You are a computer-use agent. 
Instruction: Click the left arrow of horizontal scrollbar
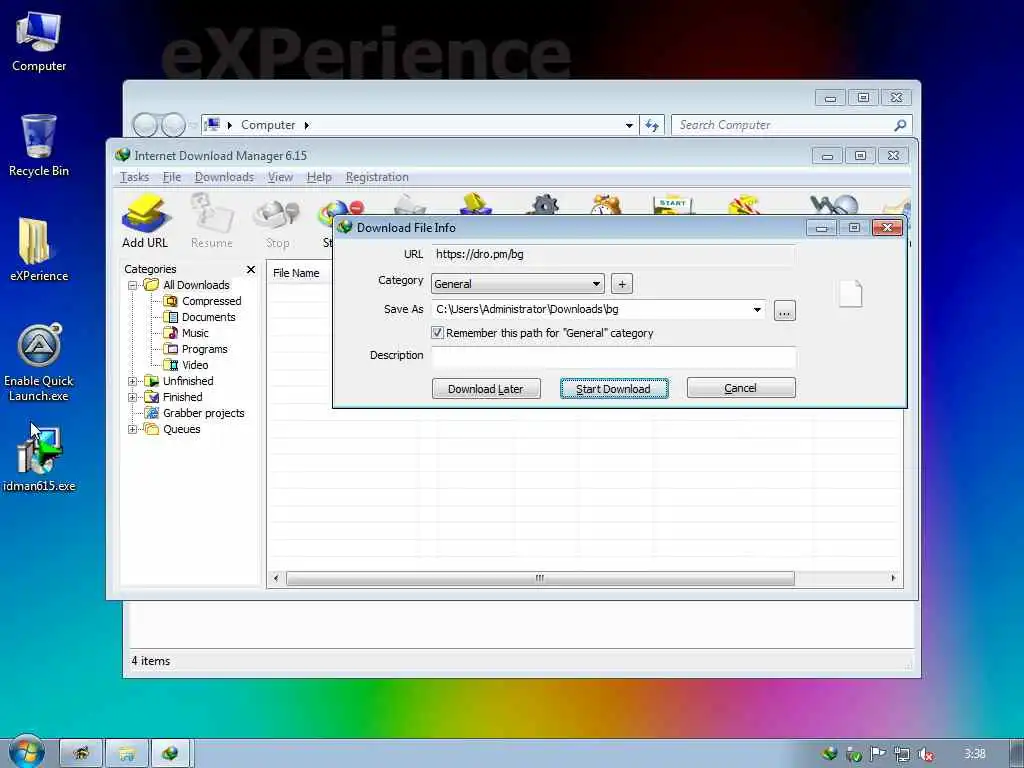[x=276, y=578]
